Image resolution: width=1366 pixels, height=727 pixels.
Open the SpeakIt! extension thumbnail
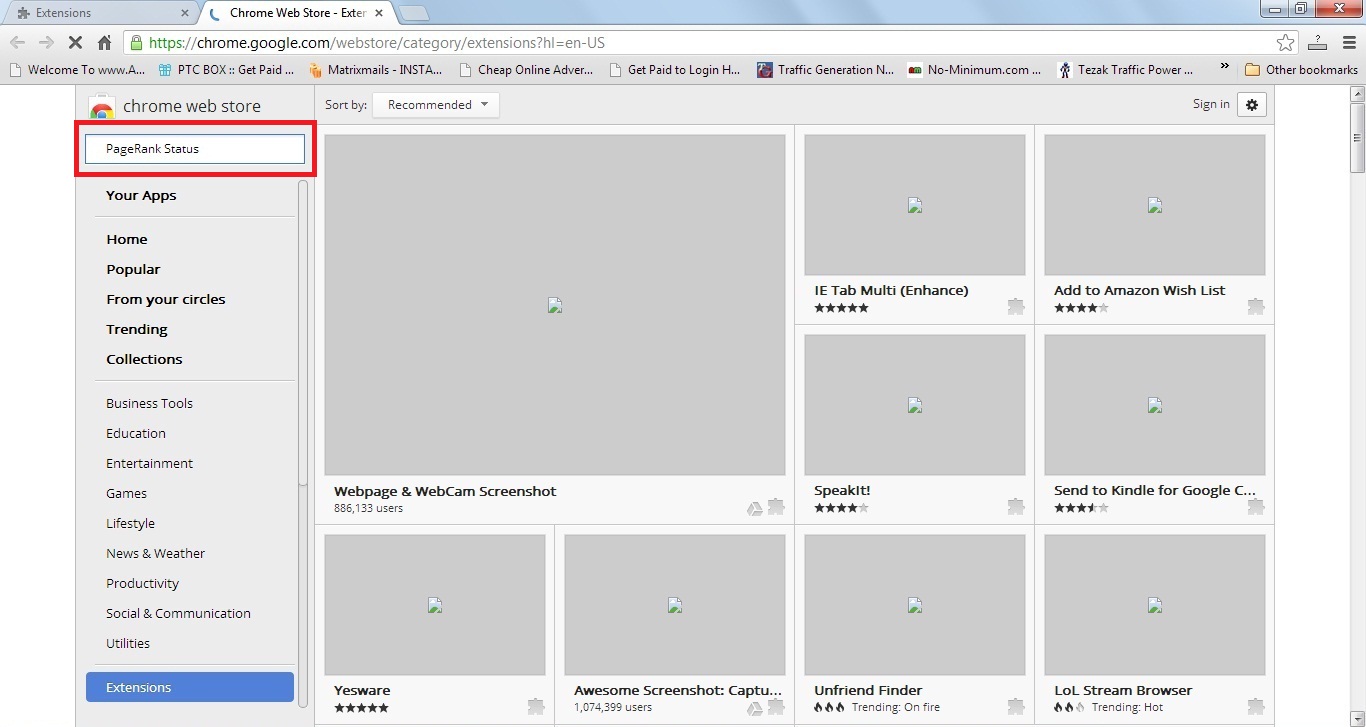coord(915,405)
